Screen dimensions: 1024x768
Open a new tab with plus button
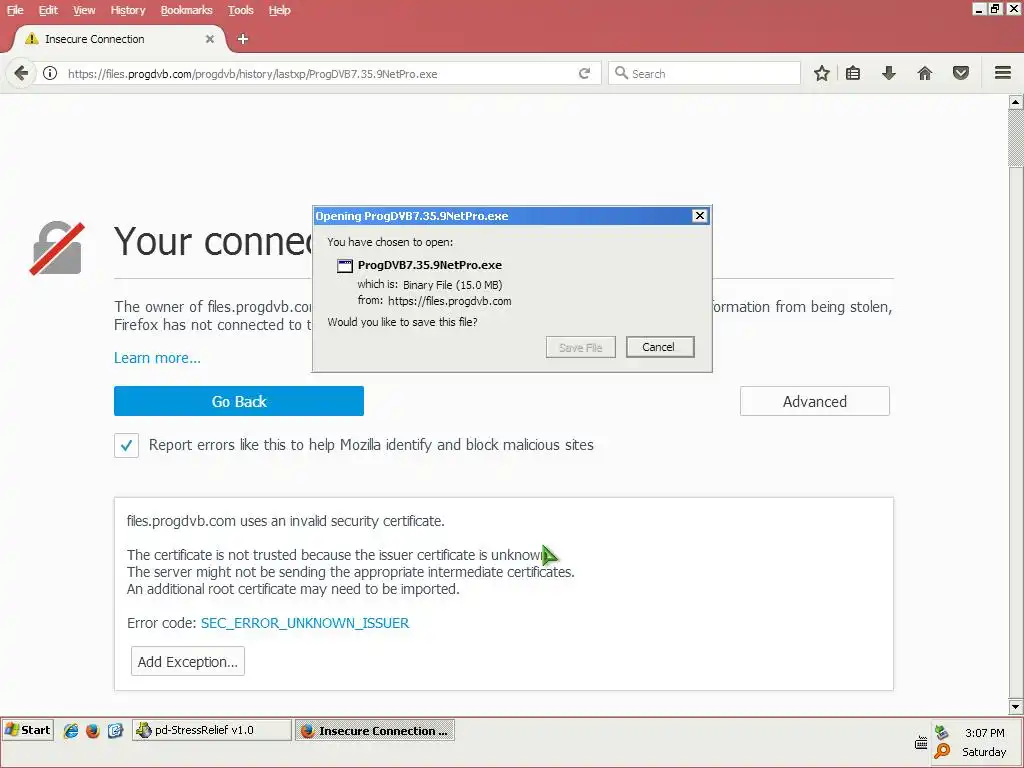click(243, 39)
